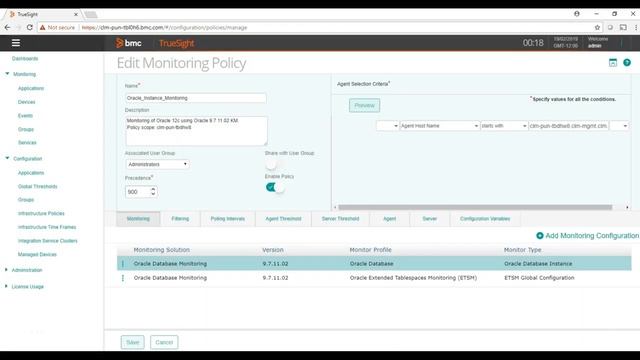The height and width of the screenshot is (360, 640).
Task: Click the Description text area
Action: [x=196, y=131]
